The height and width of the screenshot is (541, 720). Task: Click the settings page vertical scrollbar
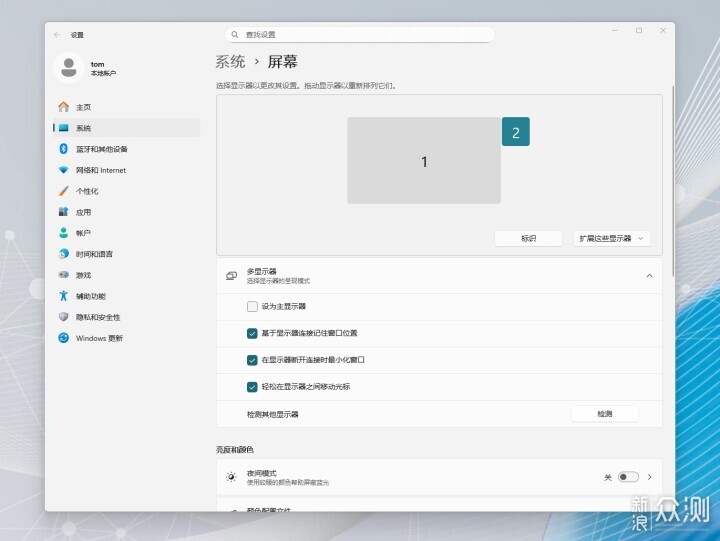673,180
